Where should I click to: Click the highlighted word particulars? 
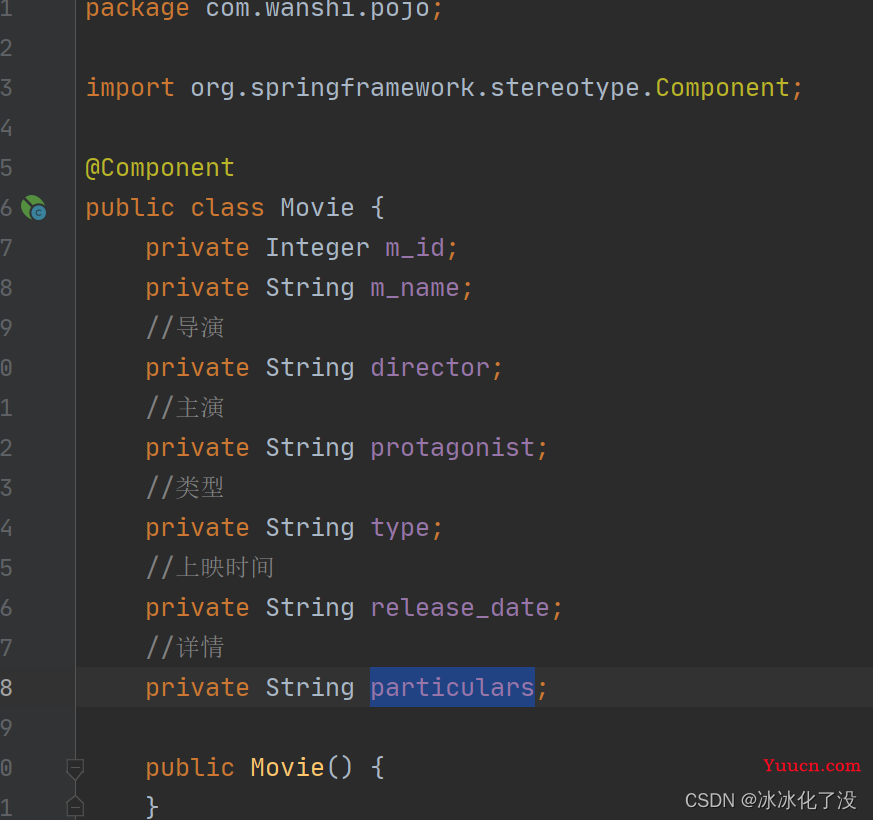(x=452, y=688)
